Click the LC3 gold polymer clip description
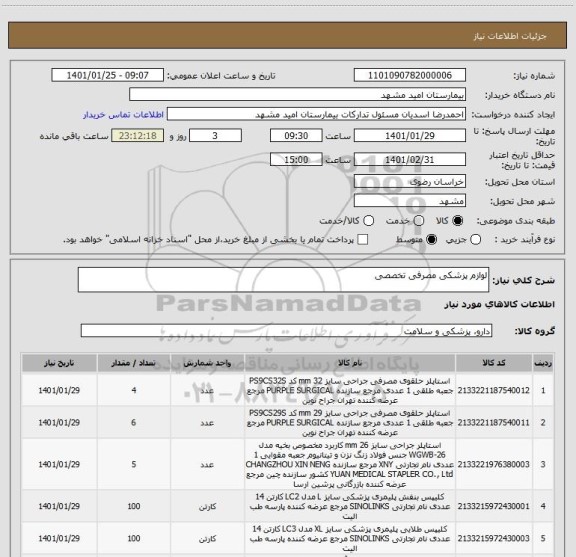The image size is (576, 557). pyautogui.click(x=350, y=538)
